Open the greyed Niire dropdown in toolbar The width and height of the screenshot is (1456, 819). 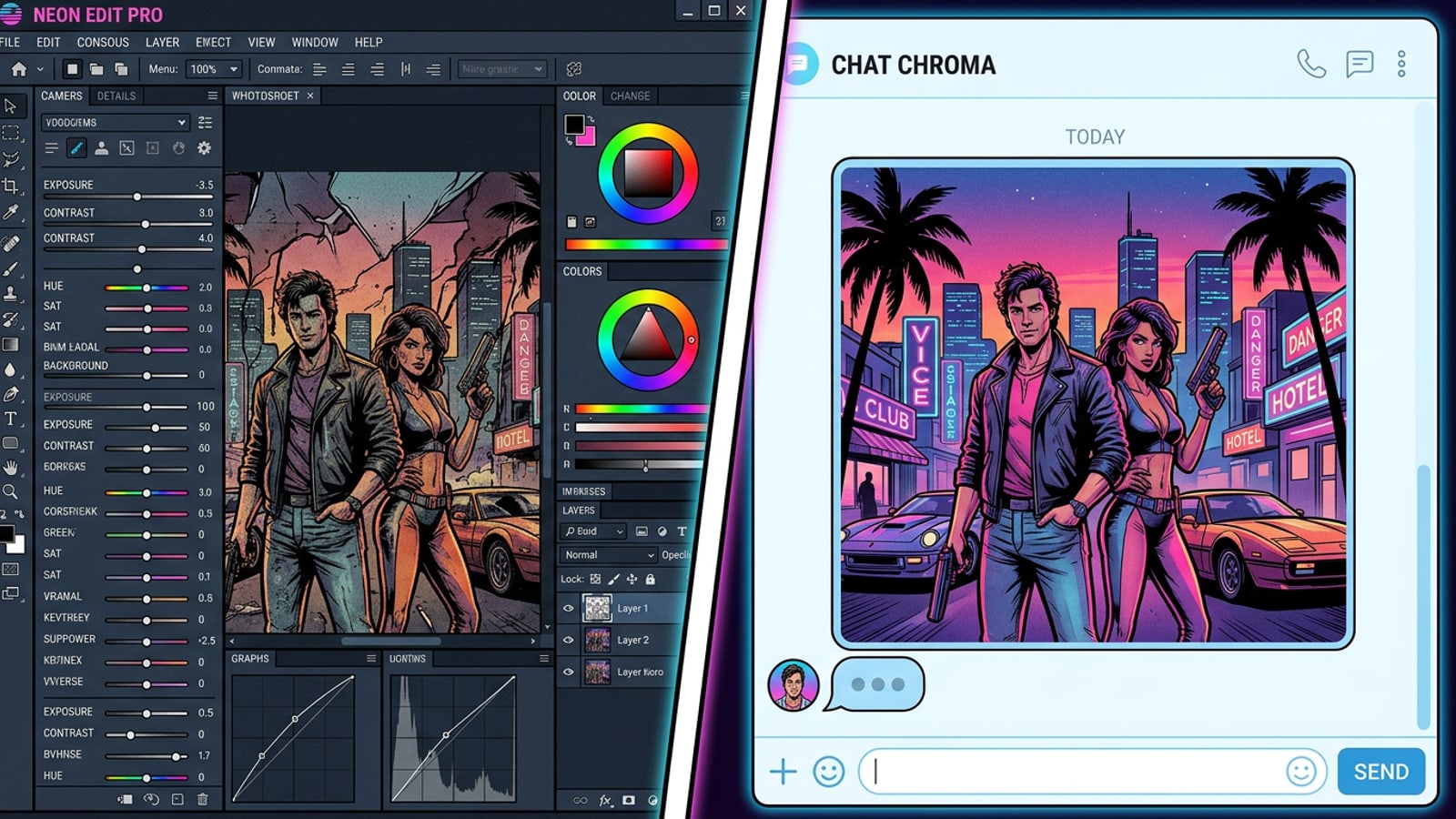501,69
